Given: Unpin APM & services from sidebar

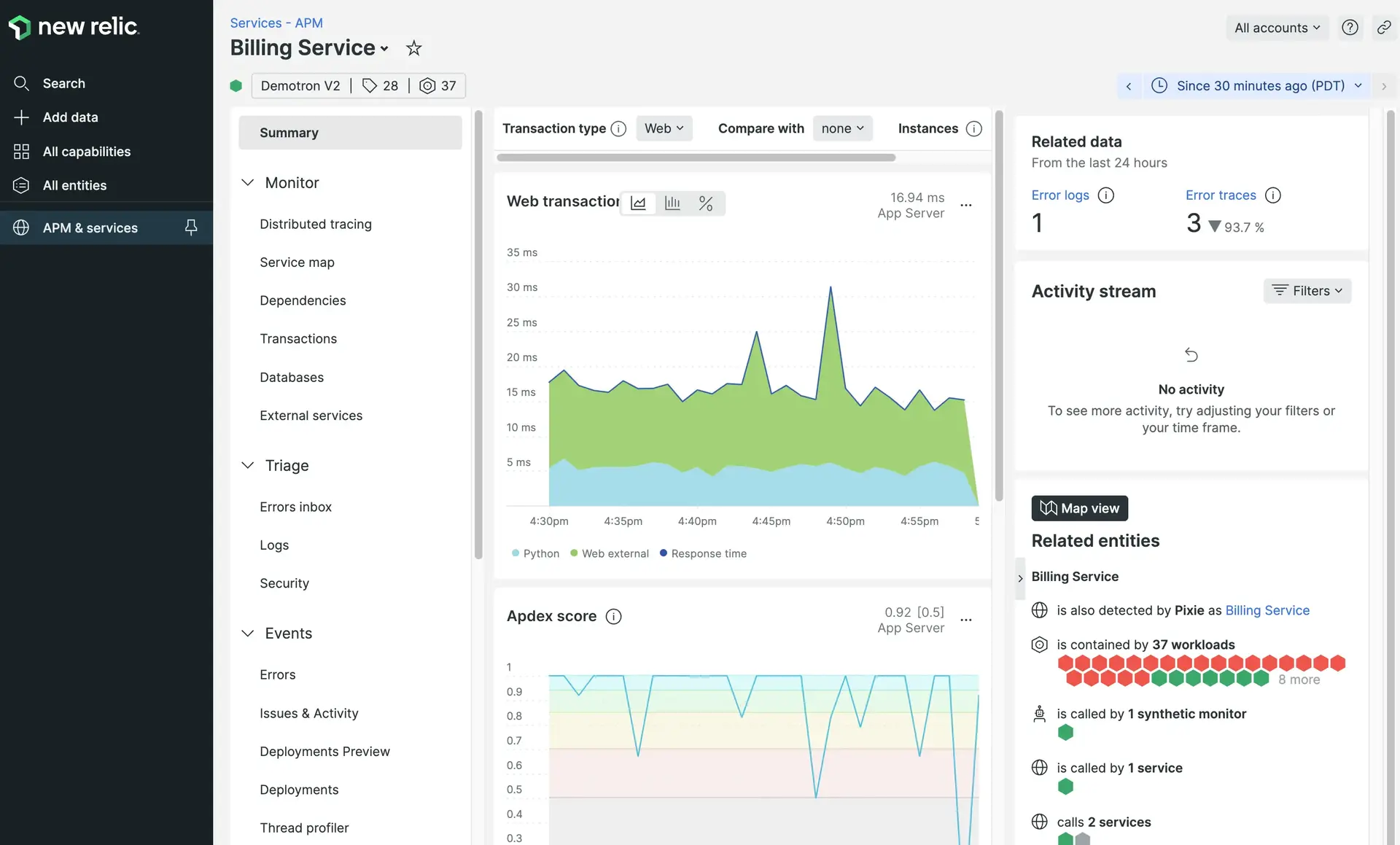Looking at the screenshot, I should (190, 227).
